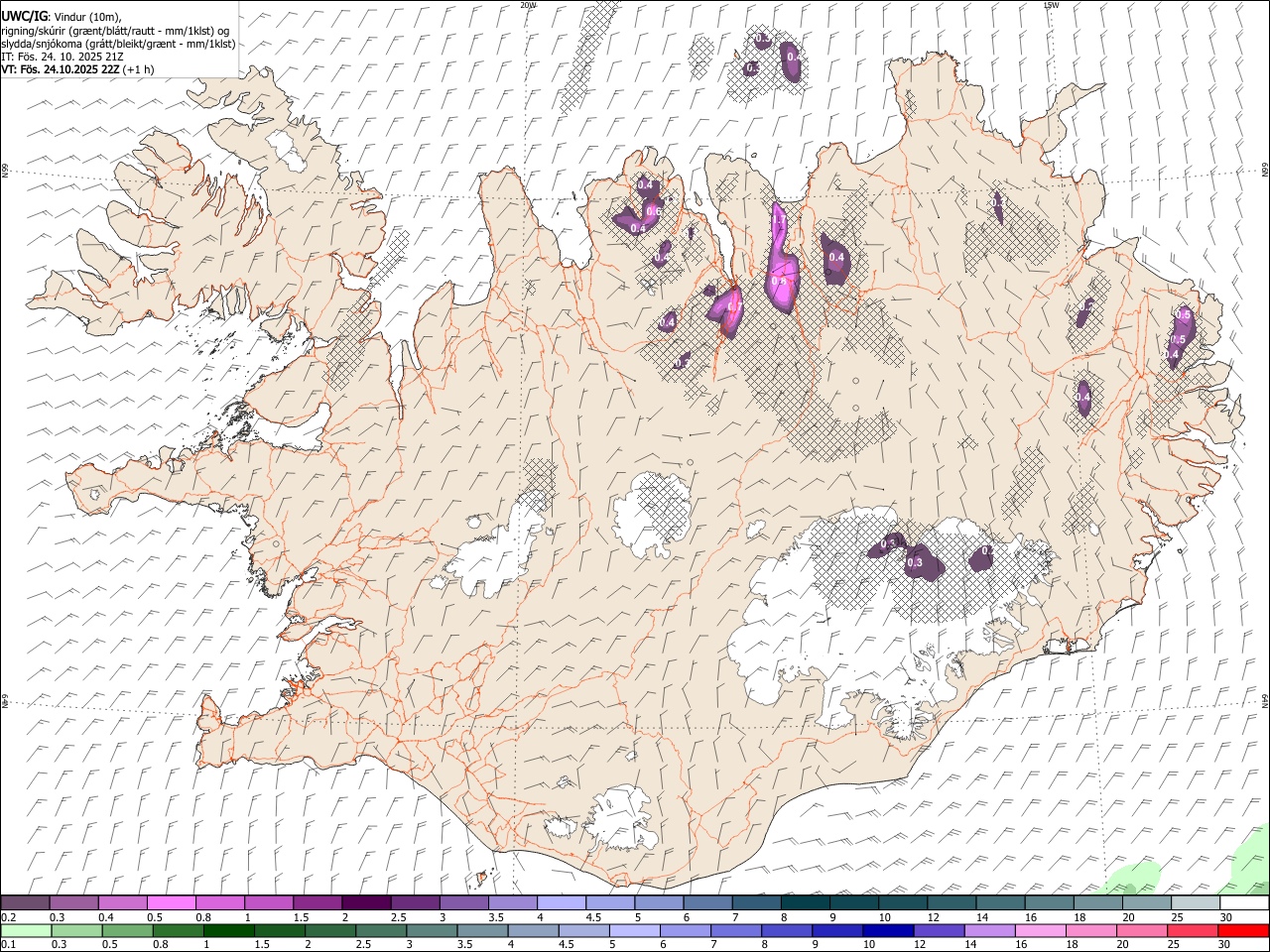This screenshot has width=1270, height=952.
Task: Click the bright red 30 rain legend swatch
Action: coord(1242,930)
